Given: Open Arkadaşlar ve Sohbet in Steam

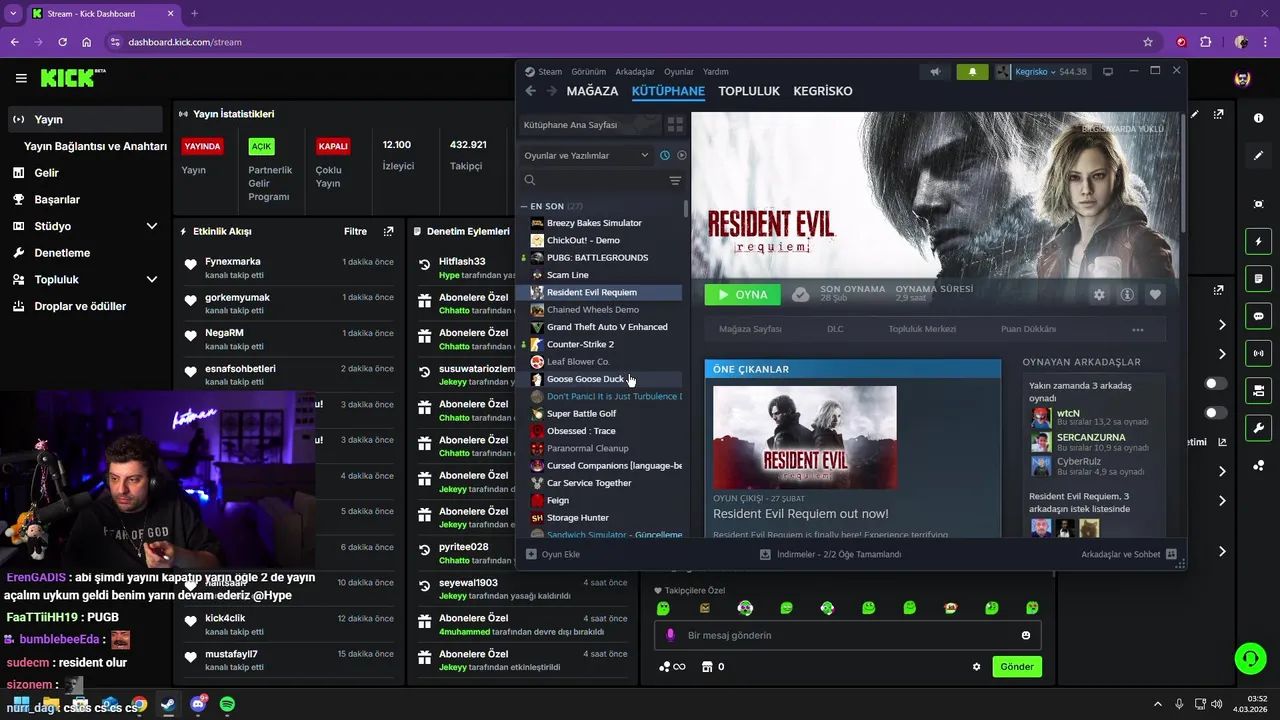Looking at the screenshot, I should click(x=1128, y=554).
